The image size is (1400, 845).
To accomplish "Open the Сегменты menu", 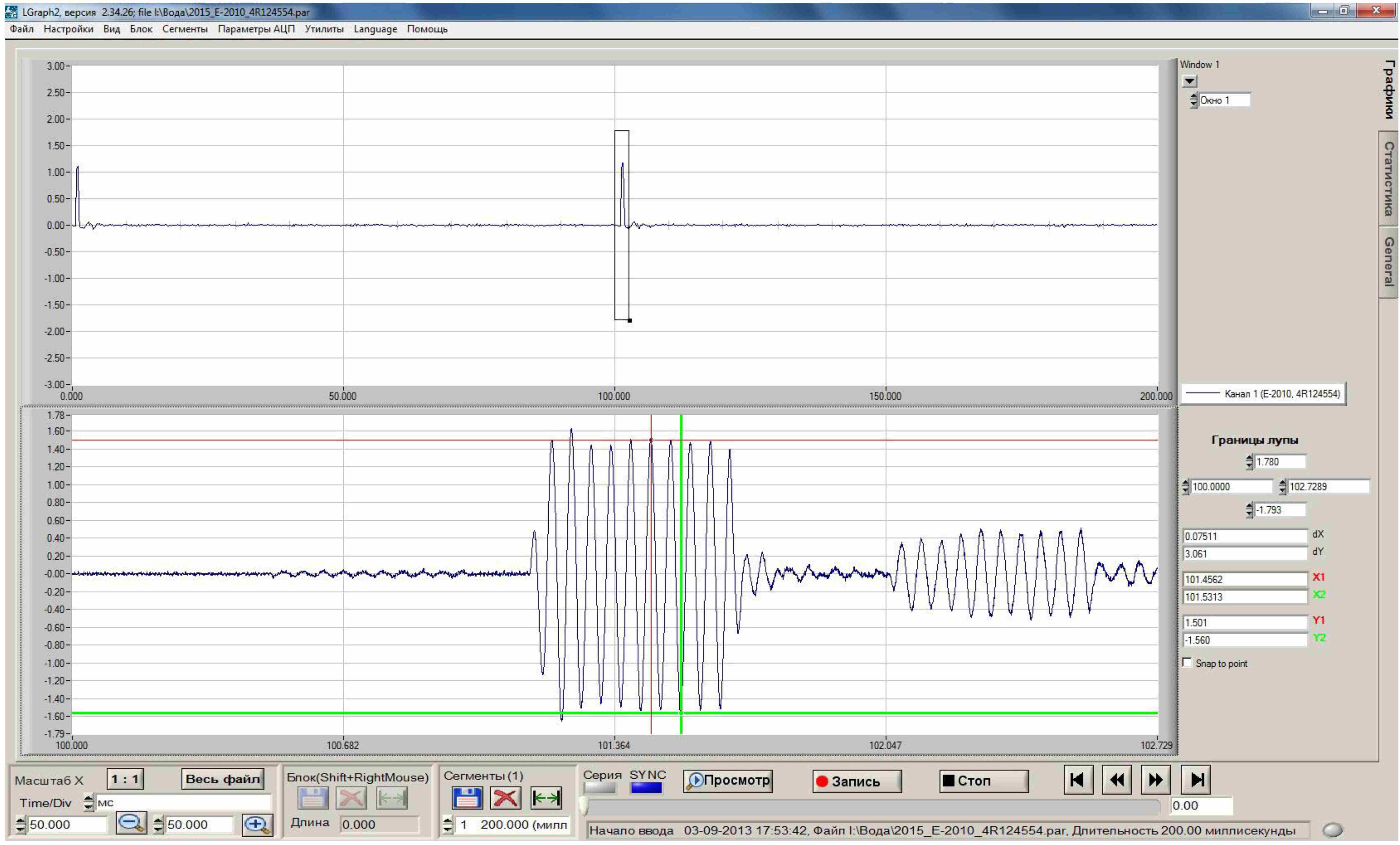I will [185, 29].
